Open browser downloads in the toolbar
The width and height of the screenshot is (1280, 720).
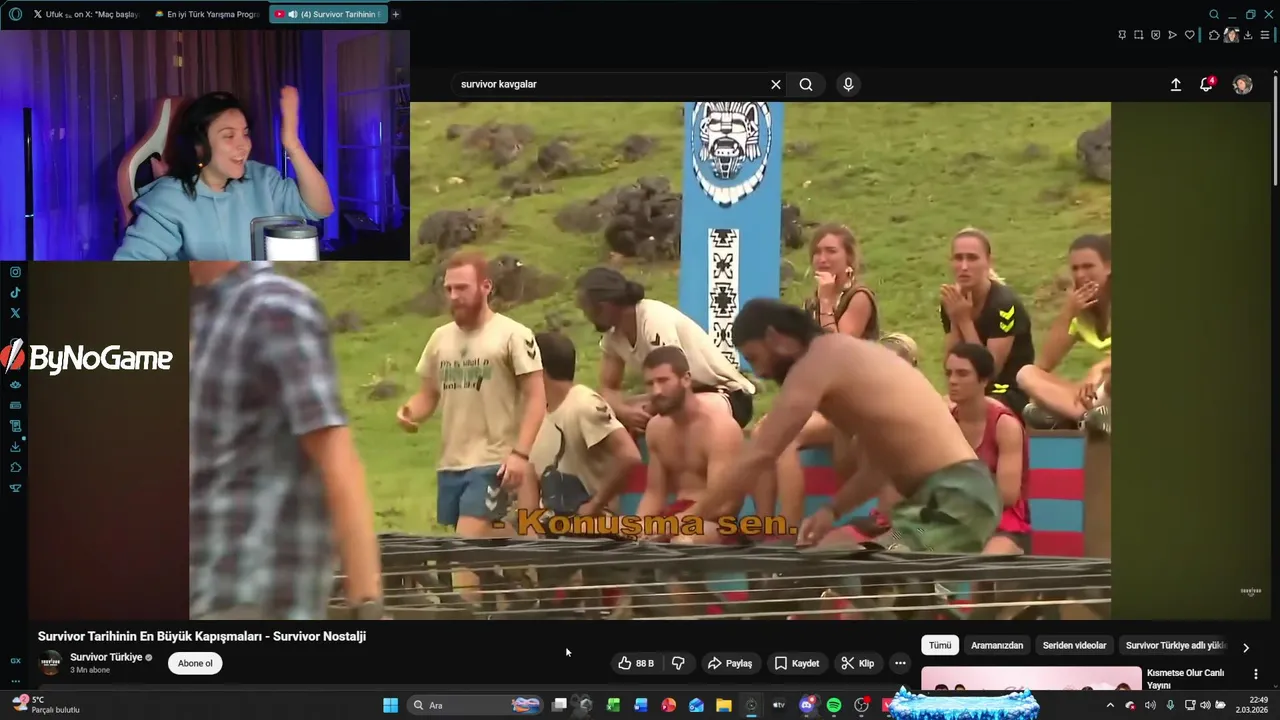1248,35
